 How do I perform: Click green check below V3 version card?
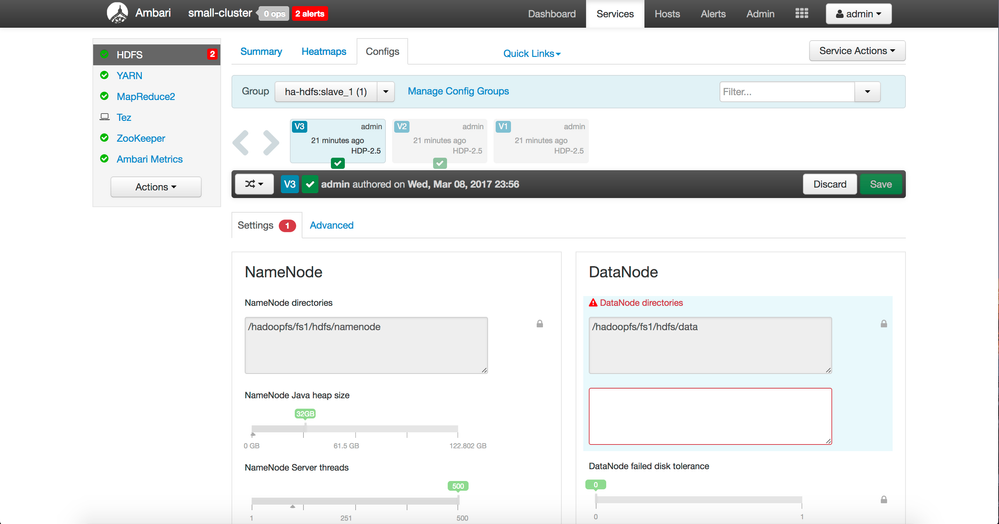pyautogui.click(x=338, y=163)
